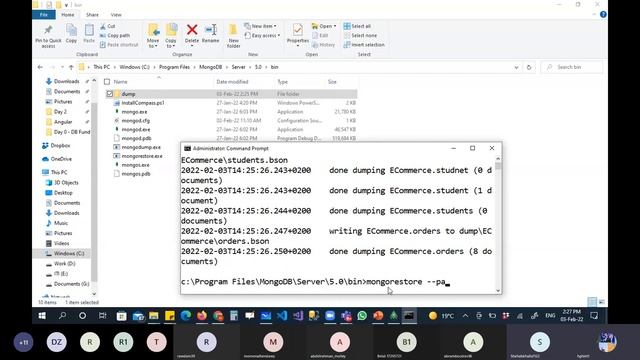Select the InstallCompass.ps1 file
The image size is (640, 360).
click(x=143, y=103)
